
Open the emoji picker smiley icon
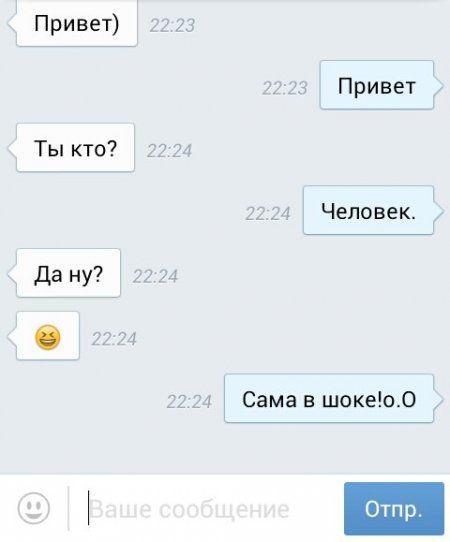click(x=34, y=508)
